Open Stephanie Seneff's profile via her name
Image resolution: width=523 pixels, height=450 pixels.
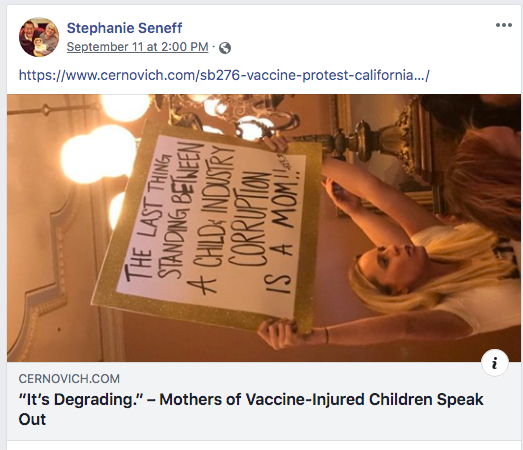tap(124, 28)
